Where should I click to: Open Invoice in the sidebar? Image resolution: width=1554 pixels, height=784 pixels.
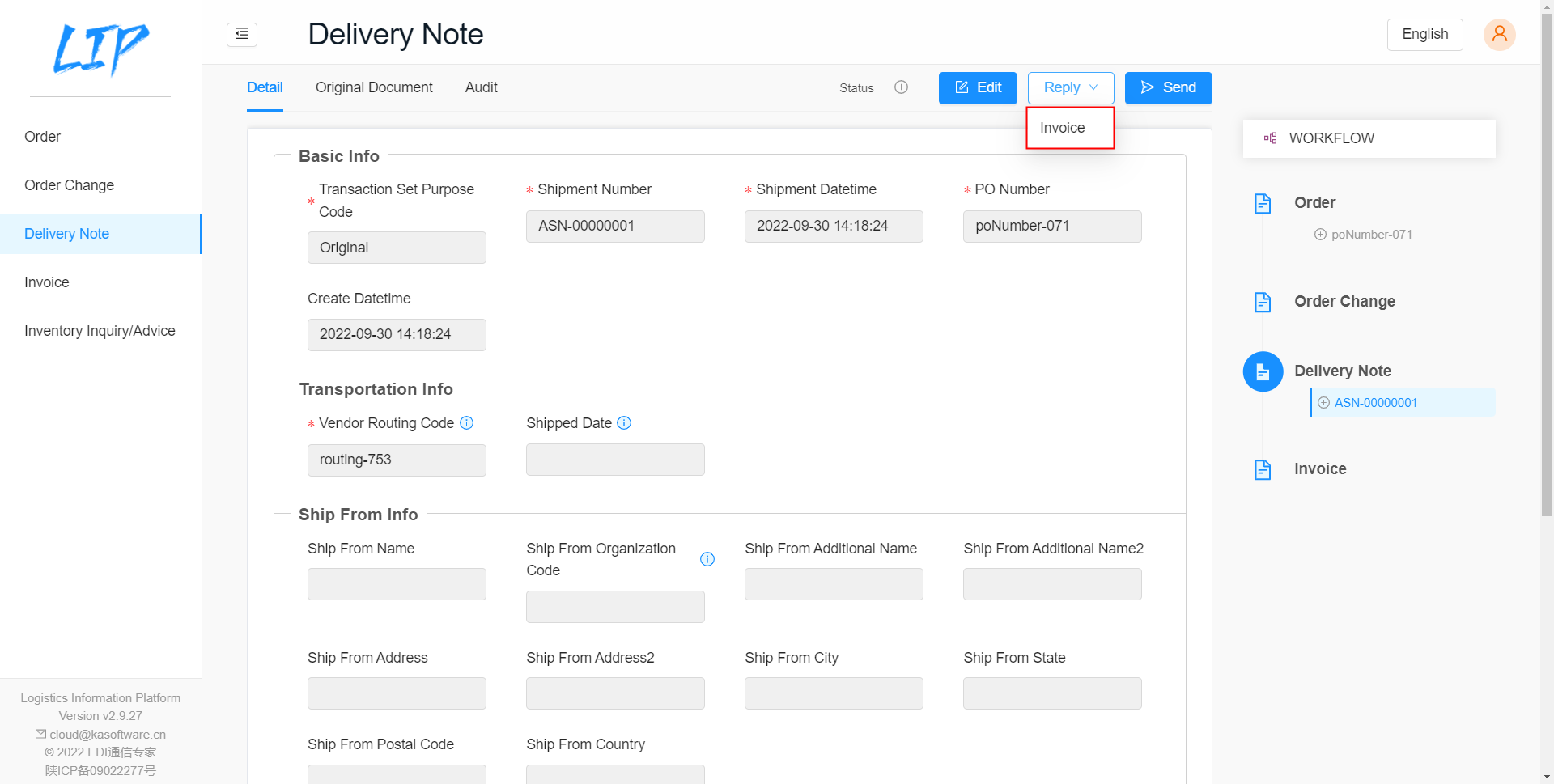(100, 282)
